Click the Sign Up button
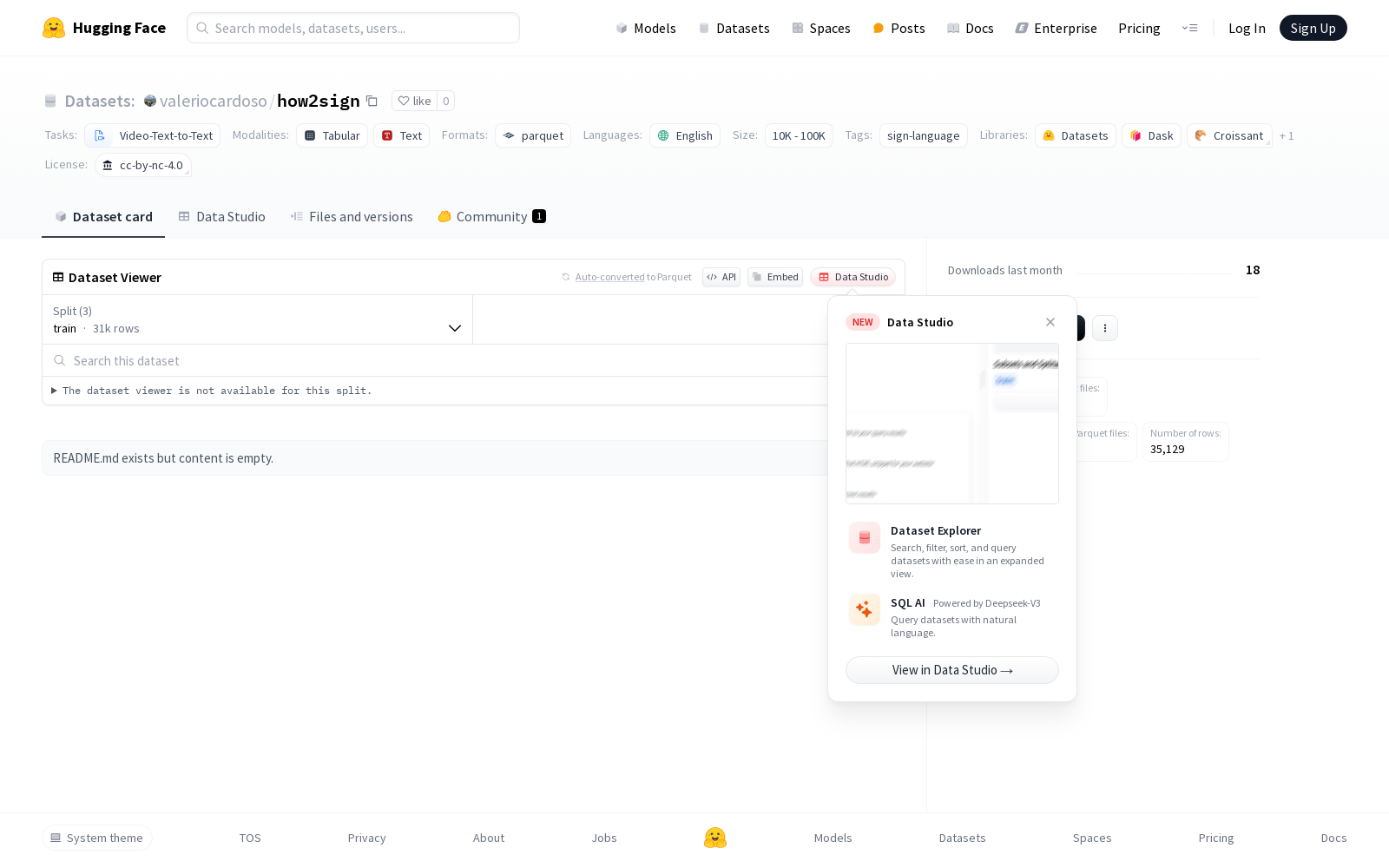 tap(1313, 28)
